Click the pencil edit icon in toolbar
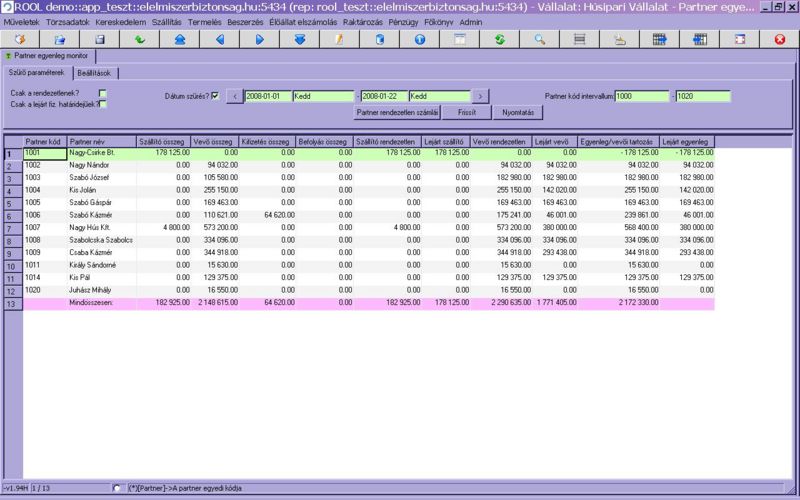Image resolution: width=800 pixels, height=500 pixels. pyautogui.click(x=339, y=40)
